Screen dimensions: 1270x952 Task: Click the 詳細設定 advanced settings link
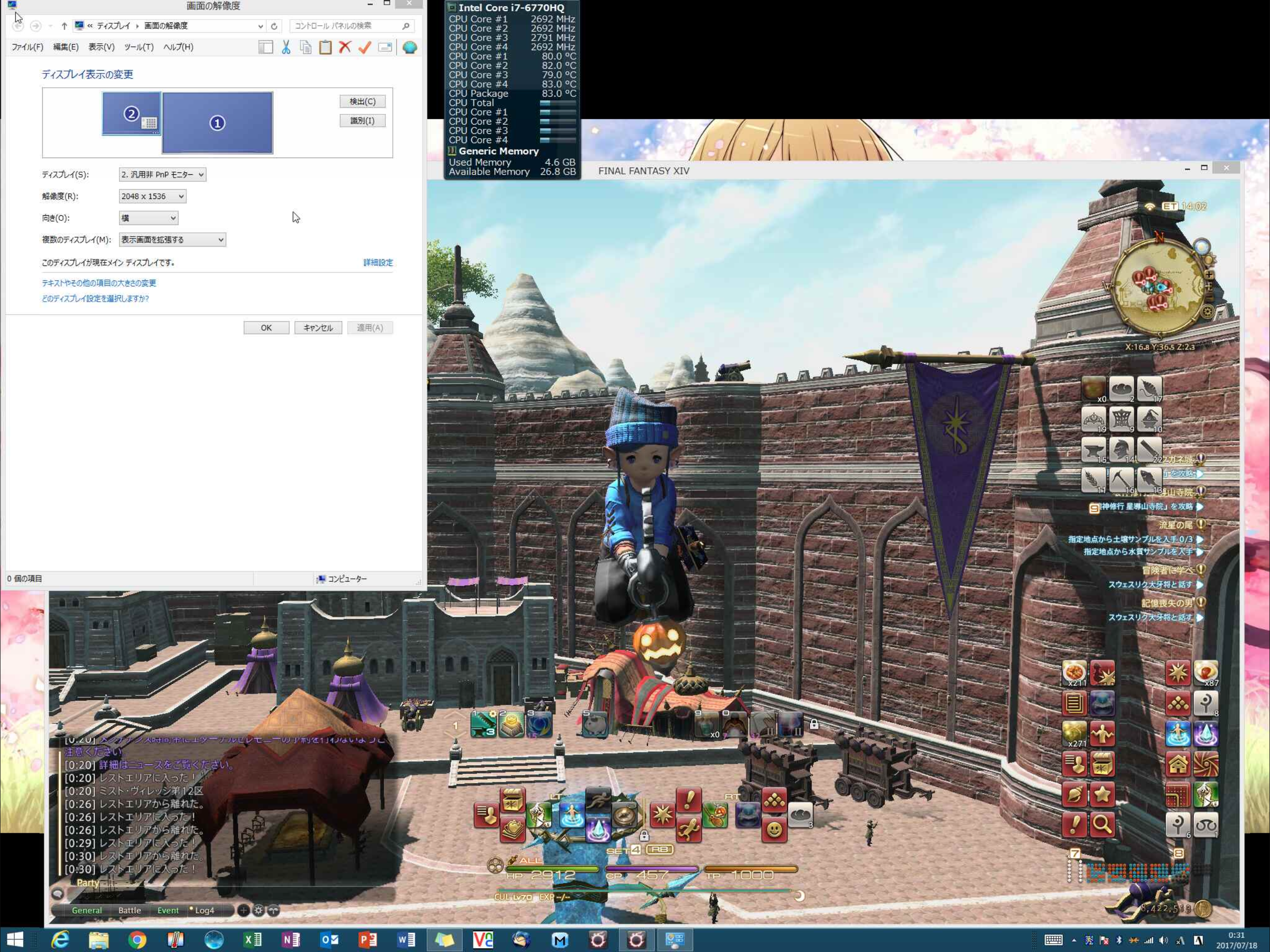[x=378, y=262]
